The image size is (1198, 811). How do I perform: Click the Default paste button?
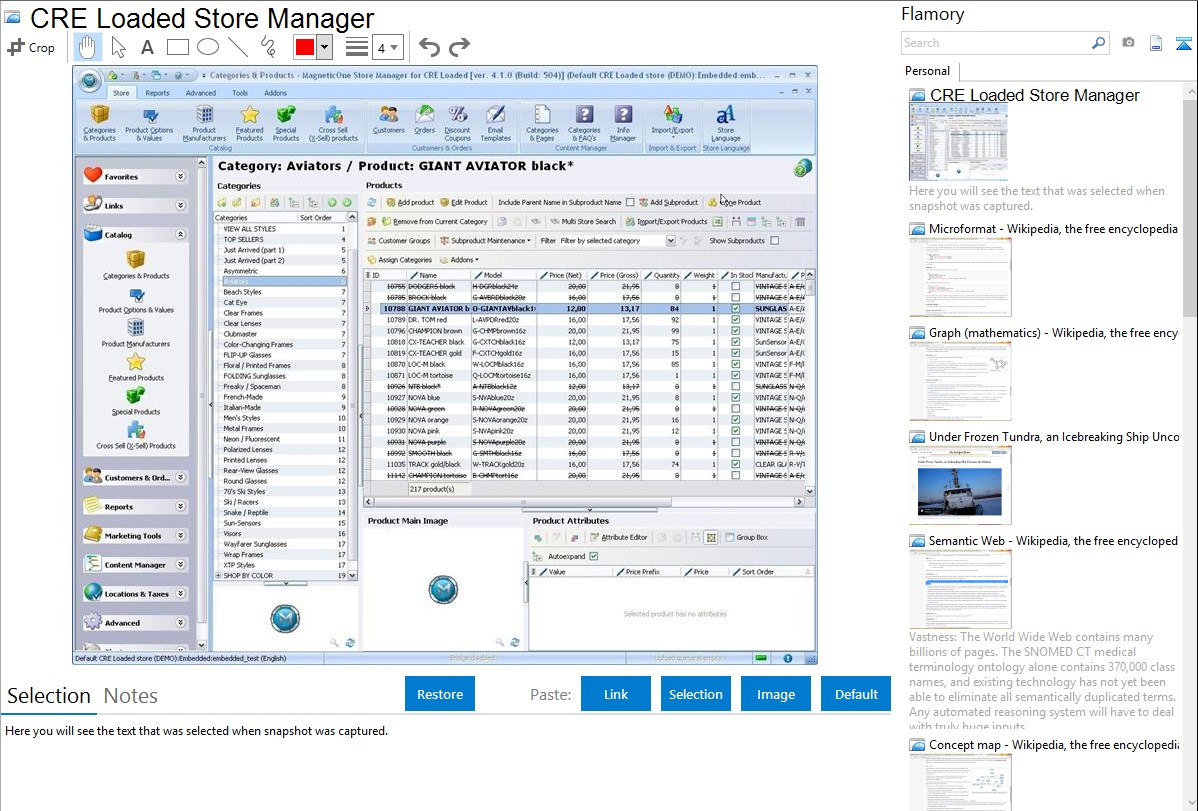[856, 694]
